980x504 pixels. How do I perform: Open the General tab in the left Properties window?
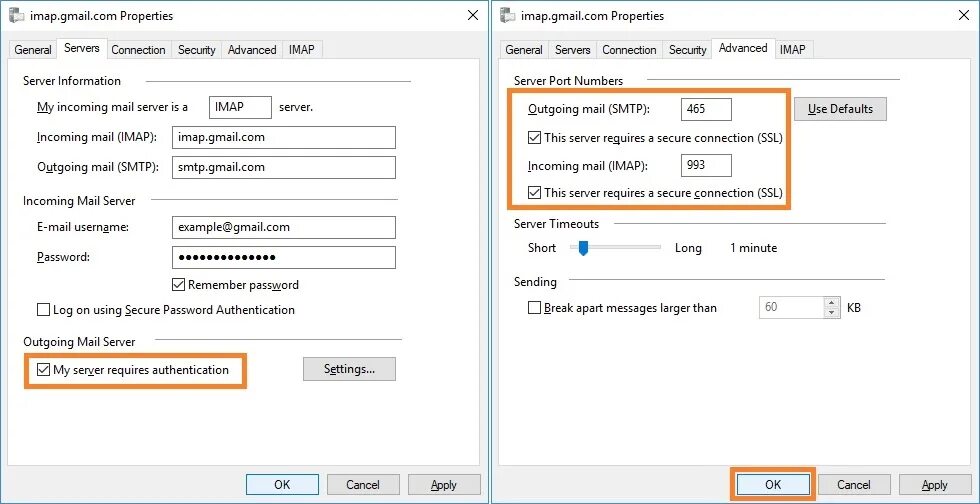(32, 50)
